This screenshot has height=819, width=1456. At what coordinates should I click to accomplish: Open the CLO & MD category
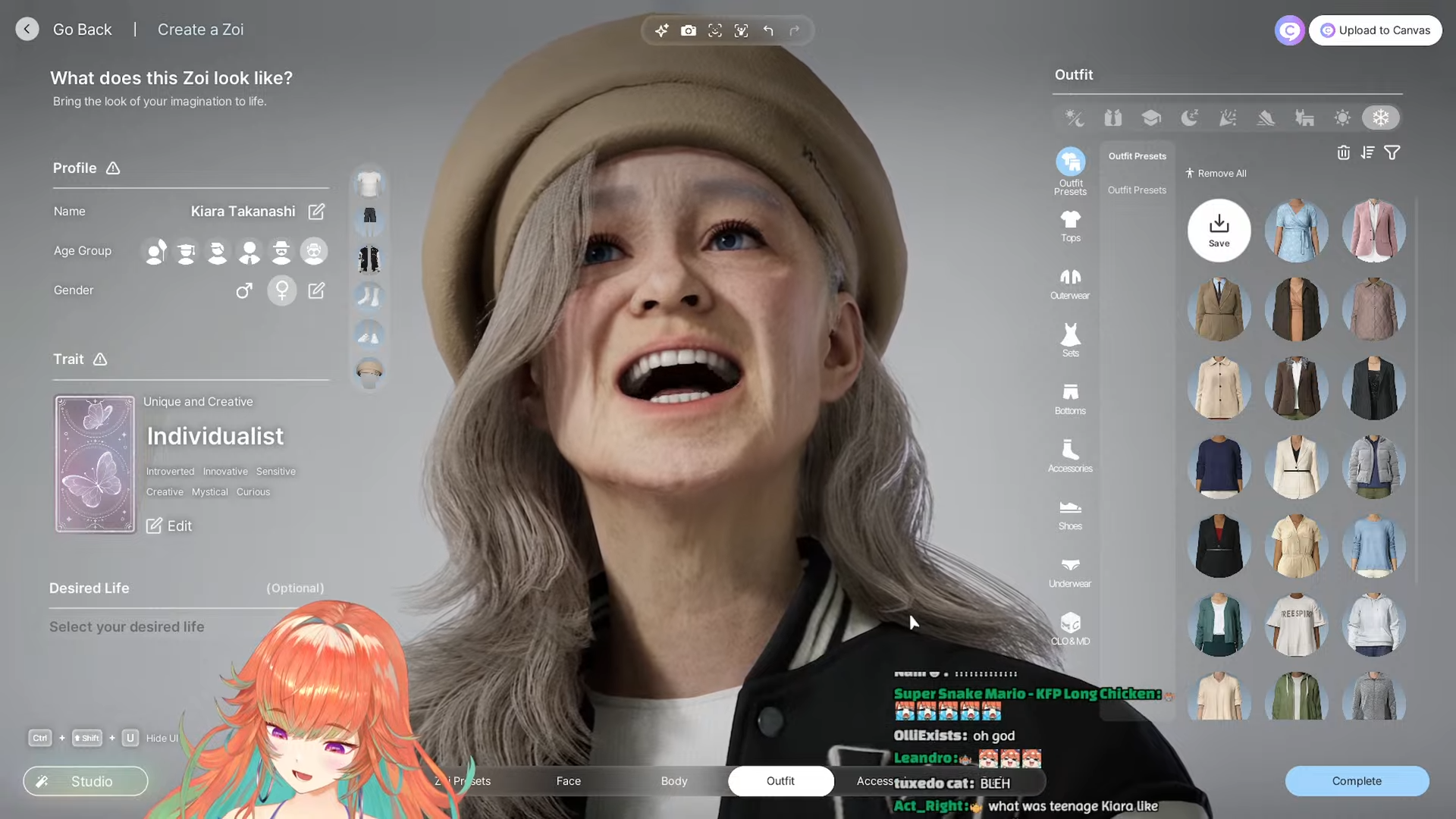pyautogui.click(x=1070, y=629)
